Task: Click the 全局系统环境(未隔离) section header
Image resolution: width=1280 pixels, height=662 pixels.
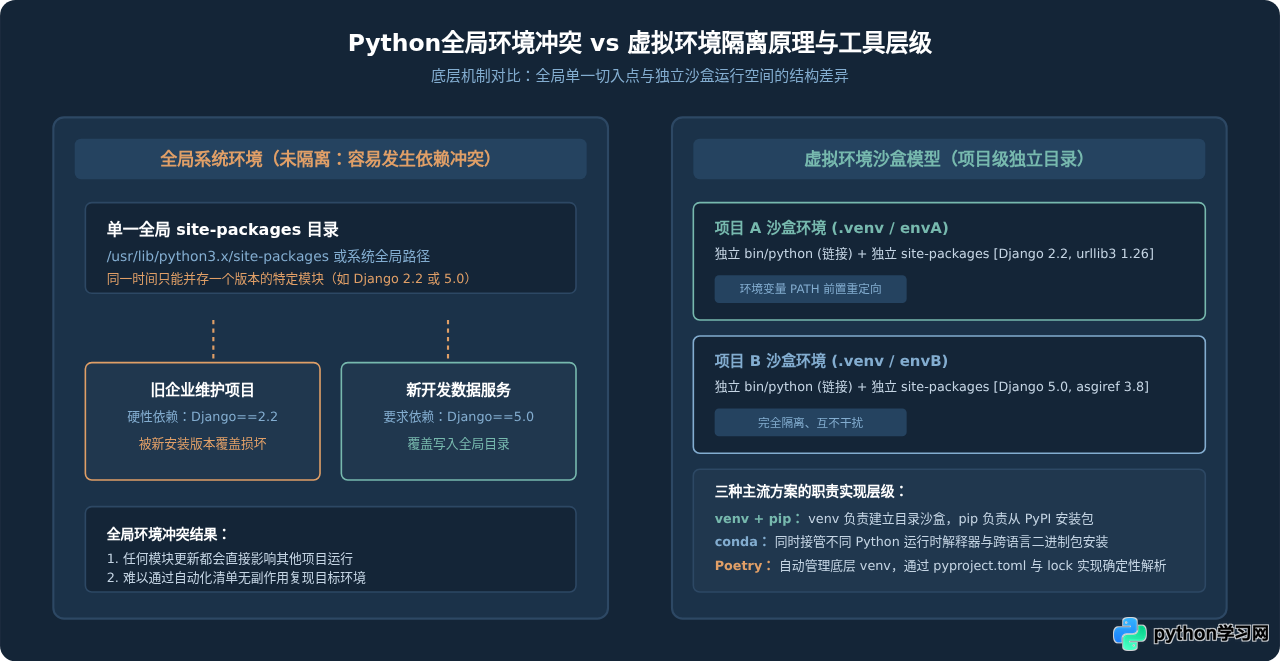Action: 331,159
